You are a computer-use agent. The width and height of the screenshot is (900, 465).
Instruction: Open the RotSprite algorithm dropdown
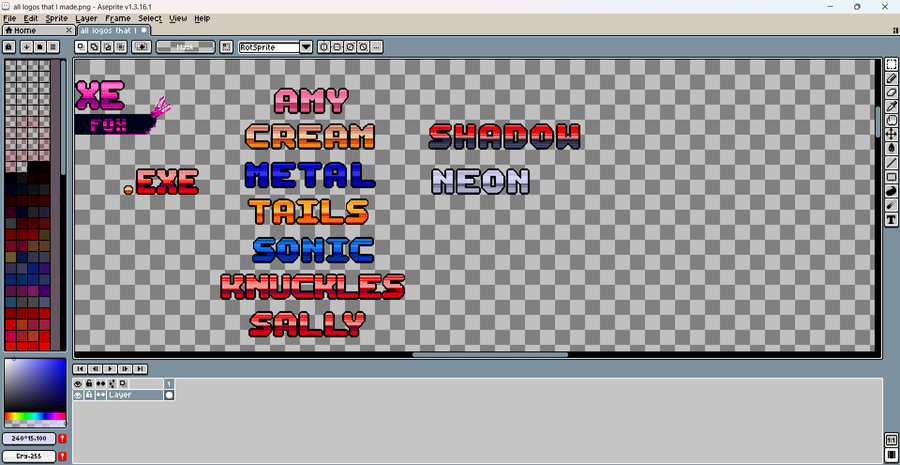tap(306, 46)
